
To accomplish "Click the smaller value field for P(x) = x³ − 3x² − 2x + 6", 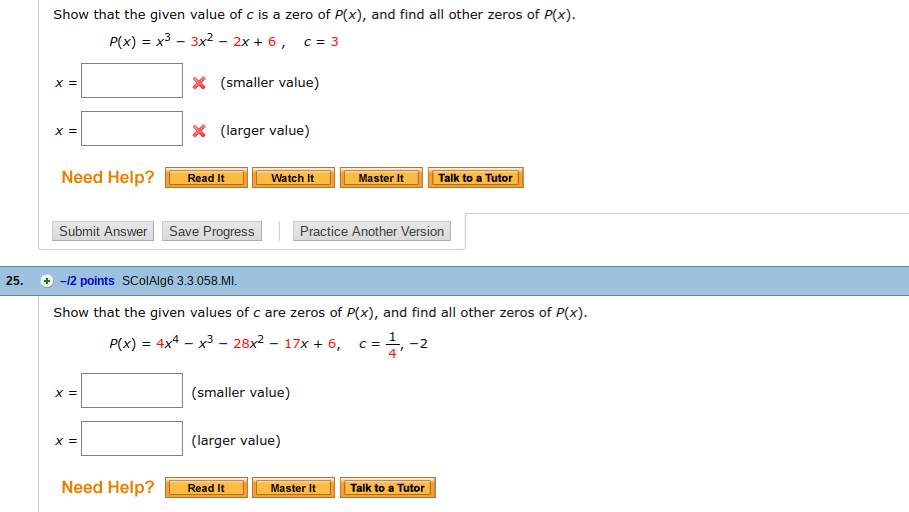I will point(132,81).
